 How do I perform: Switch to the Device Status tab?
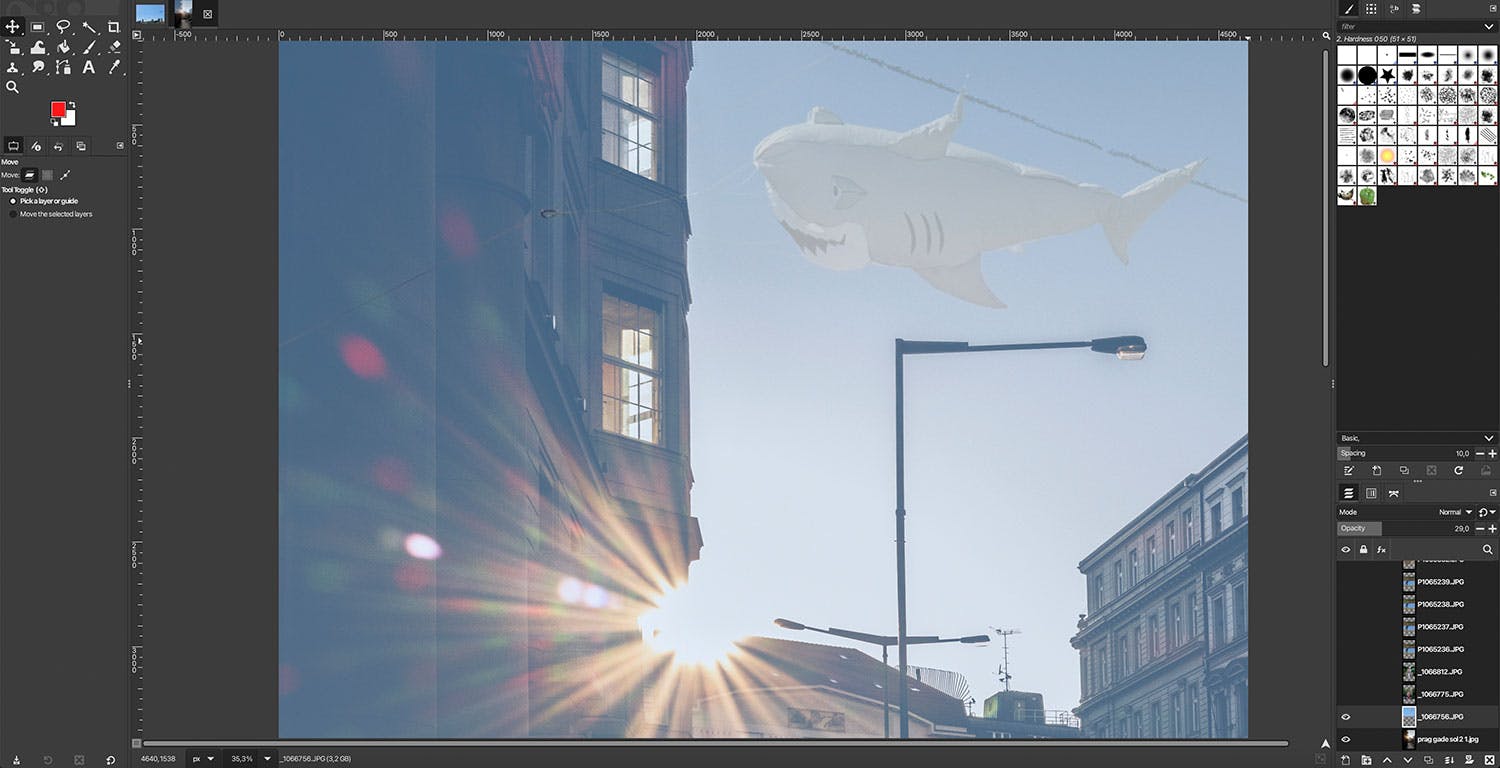tap(36, 146)
